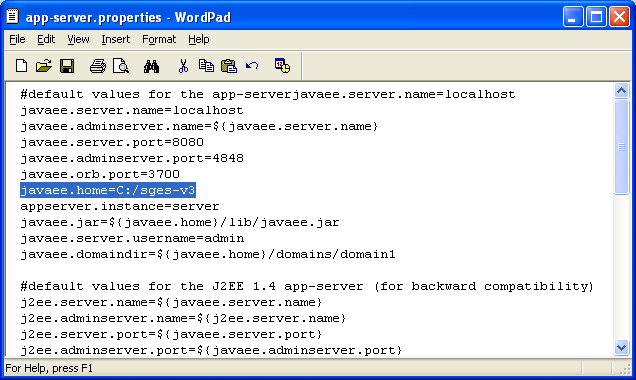The height and width of the screenshot is (380, 636).
Task: Click the vertical scrollbar thumb
Action: pos(621,147)
